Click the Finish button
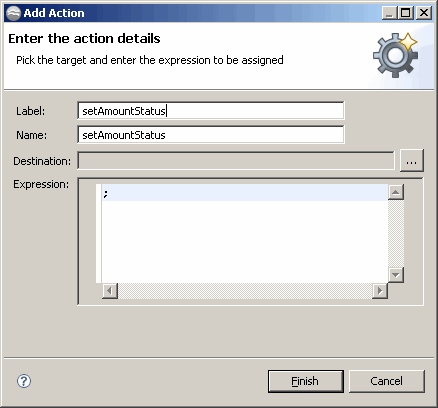 pyautogui.click(x=306, y=381)
